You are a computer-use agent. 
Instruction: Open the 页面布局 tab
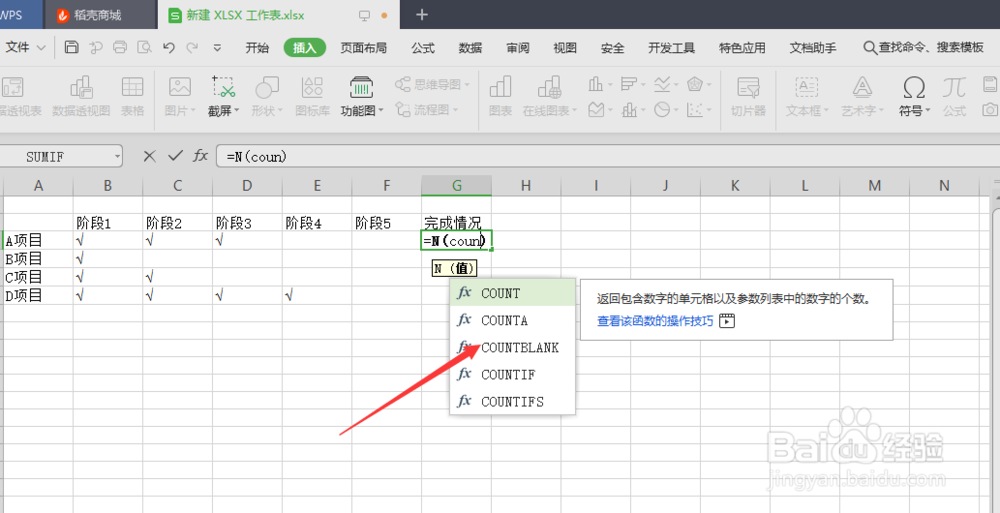[364, 48]
